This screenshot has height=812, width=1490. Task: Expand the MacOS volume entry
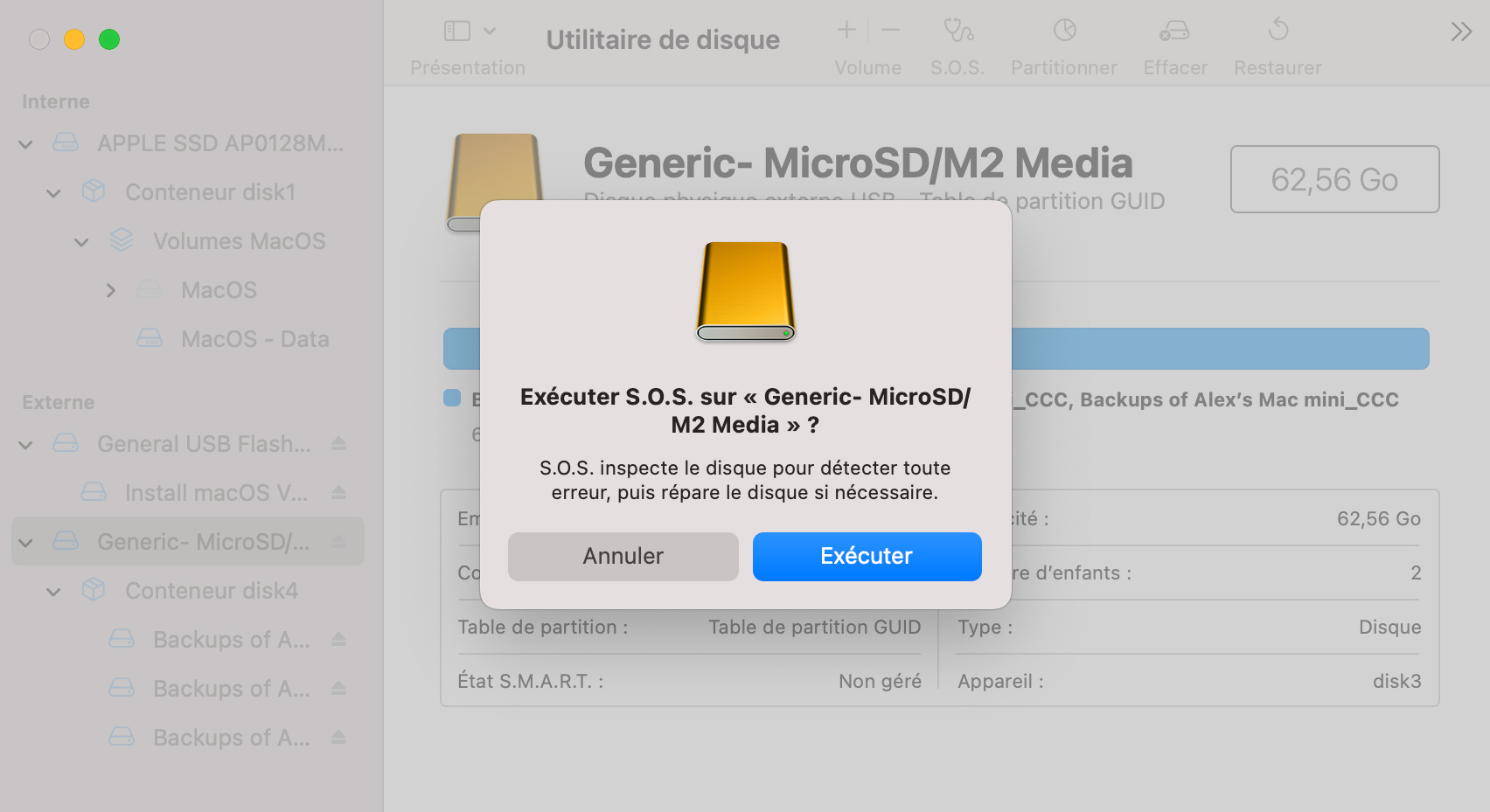[x=110, y=290]
